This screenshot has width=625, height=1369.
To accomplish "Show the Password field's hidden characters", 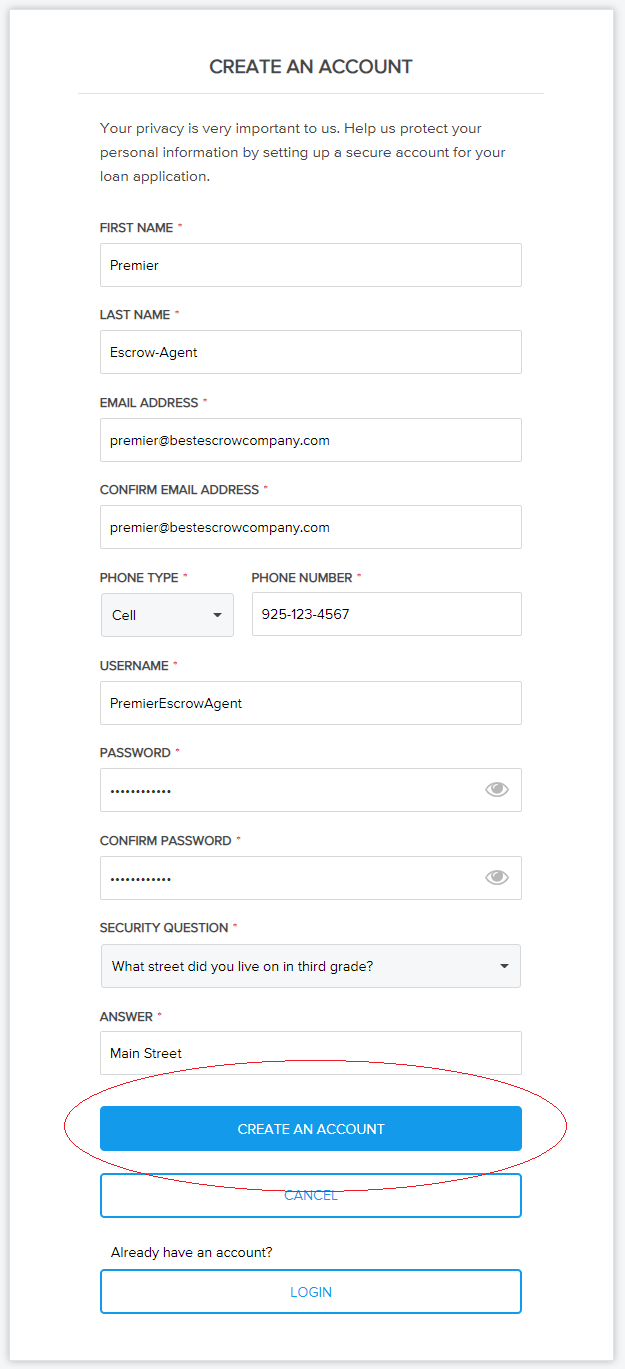I will [497, 790].
